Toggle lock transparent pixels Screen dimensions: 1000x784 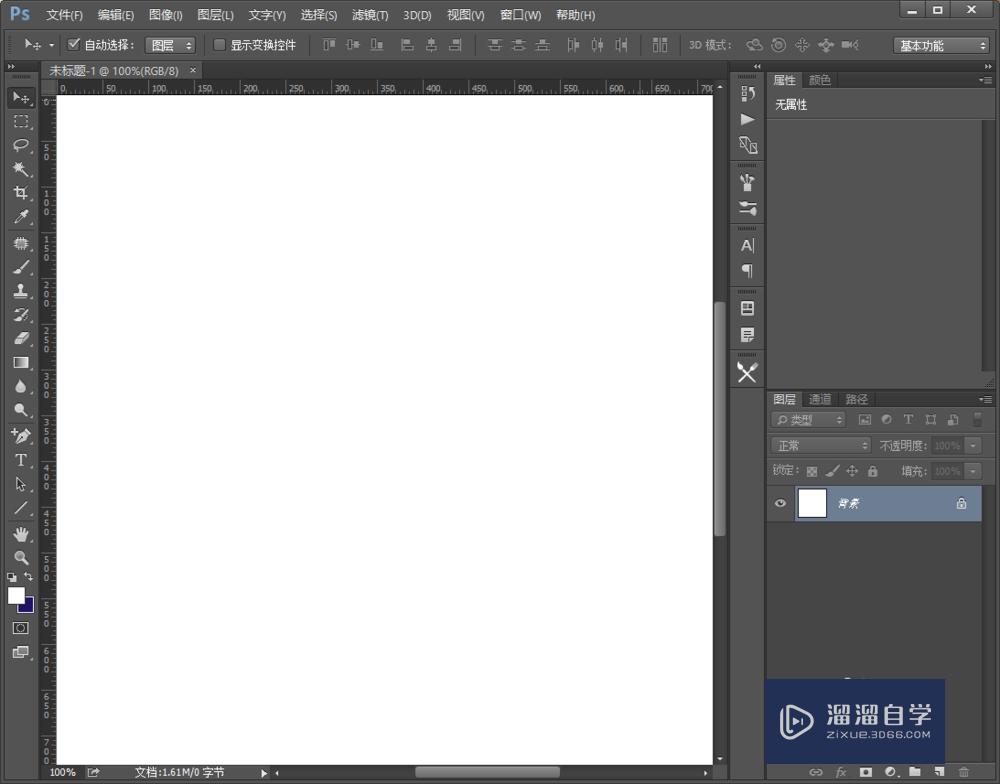[x=812, y=471]
